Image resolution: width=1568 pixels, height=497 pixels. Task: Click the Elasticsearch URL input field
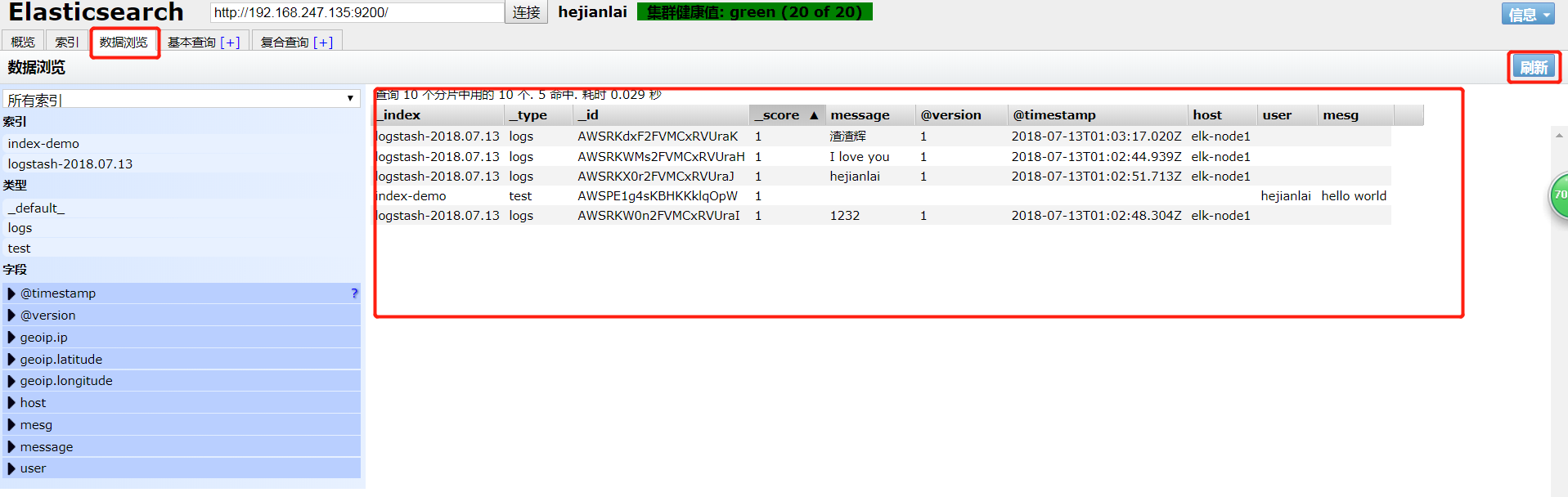[357, 12]
